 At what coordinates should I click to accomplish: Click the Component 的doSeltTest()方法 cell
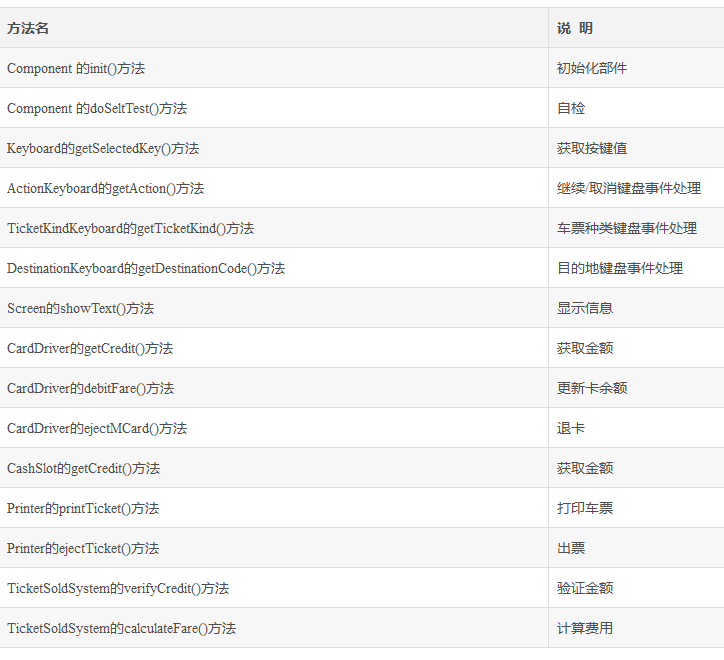(x=274, y=108)
